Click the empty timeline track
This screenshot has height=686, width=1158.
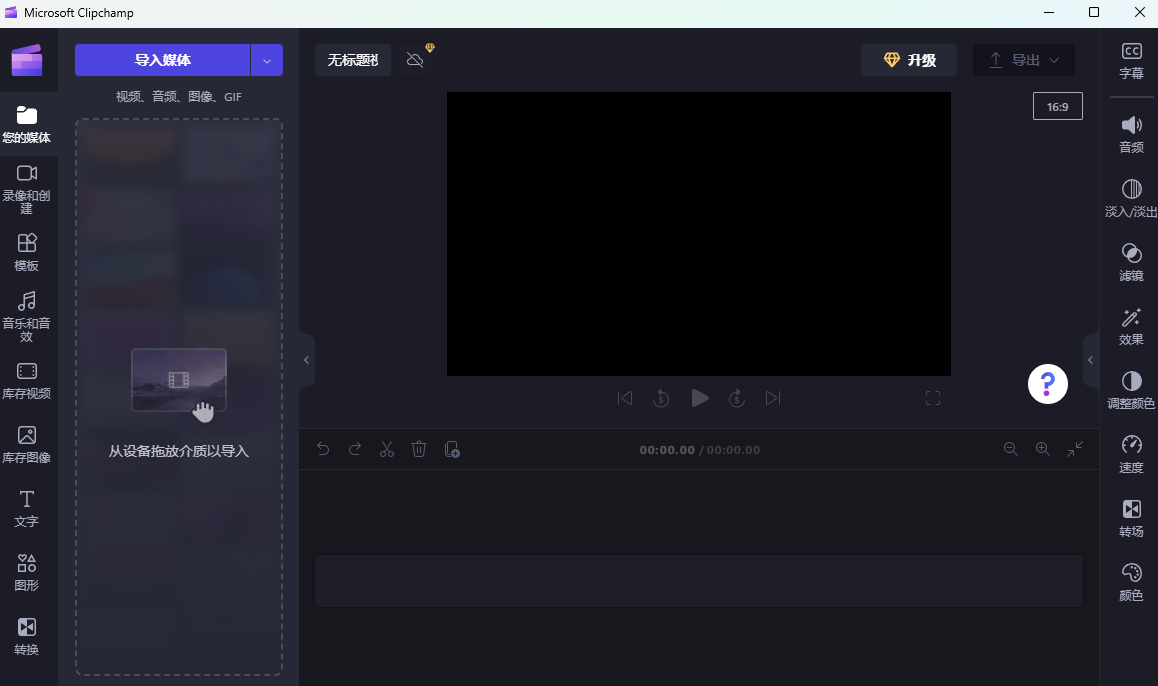(x=699, y=581)
